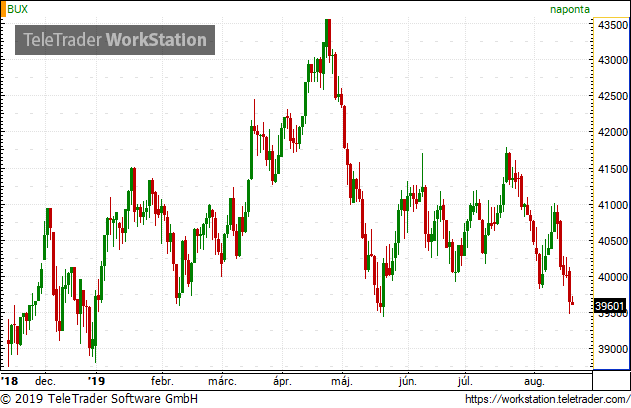Click the jún. month label
This screenshot has height=408, width=631.
click(408, 381)
